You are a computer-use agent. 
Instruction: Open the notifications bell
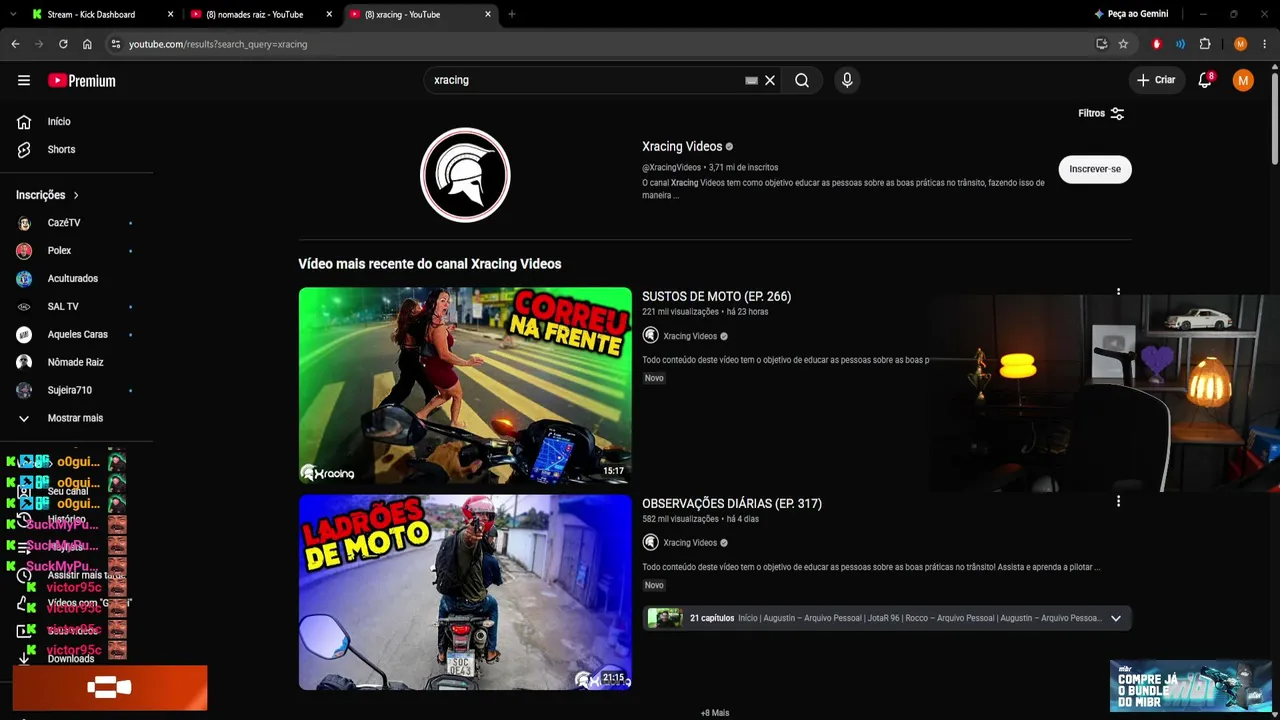point(1205,81)
